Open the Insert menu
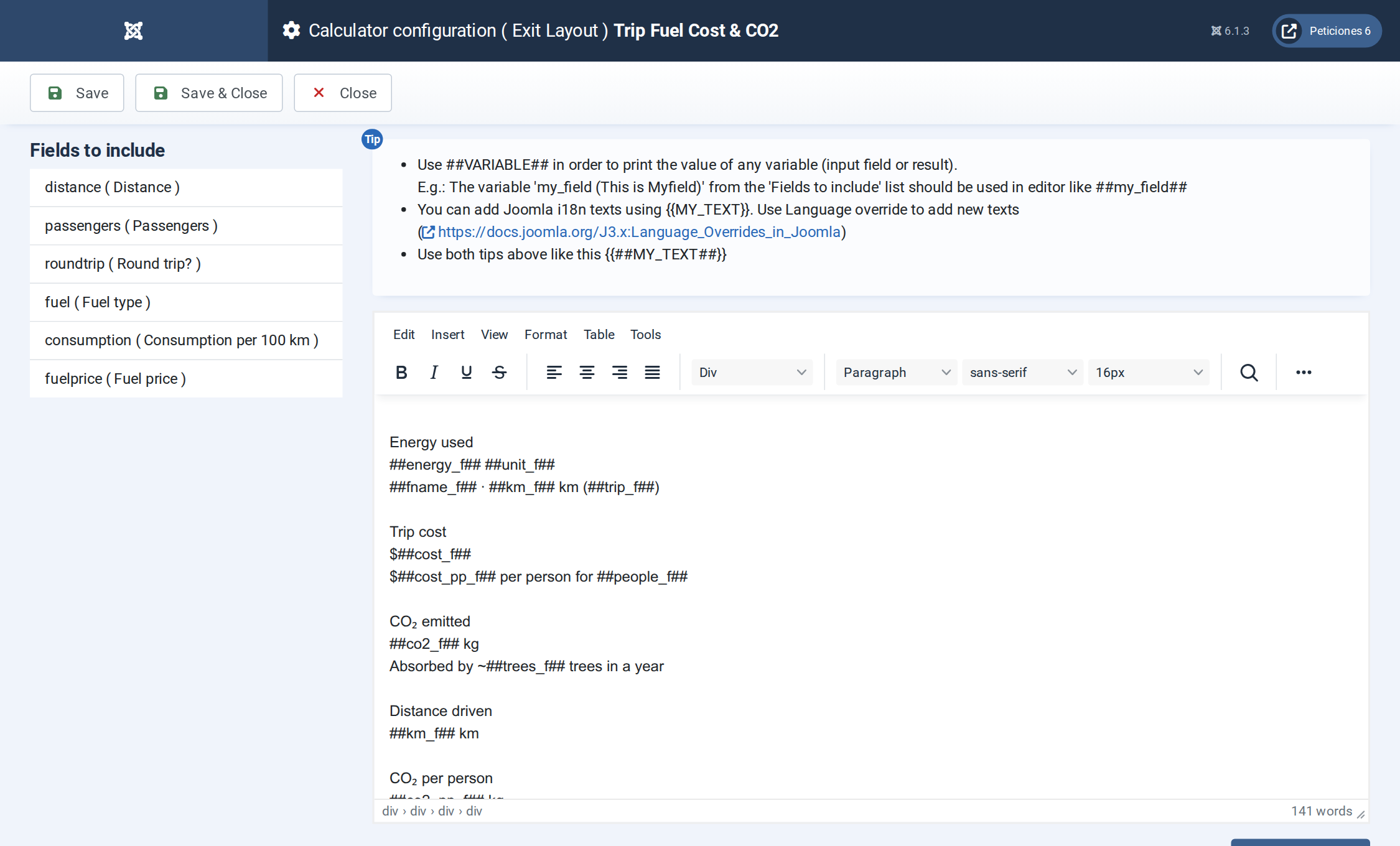 click(x=447, y=335)
